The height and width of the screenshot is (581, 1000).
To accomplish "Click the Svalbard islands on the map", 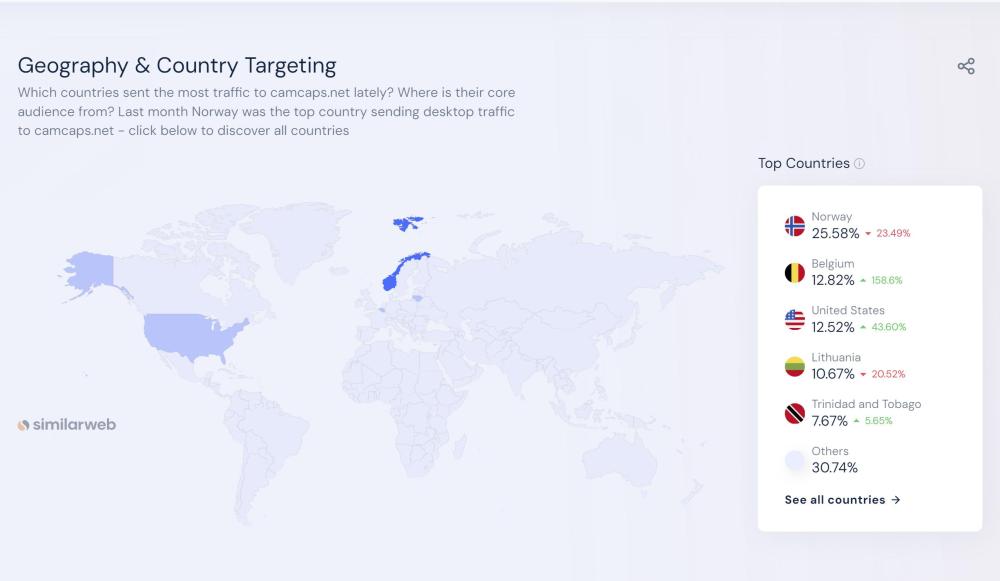I will click(408, 223).
